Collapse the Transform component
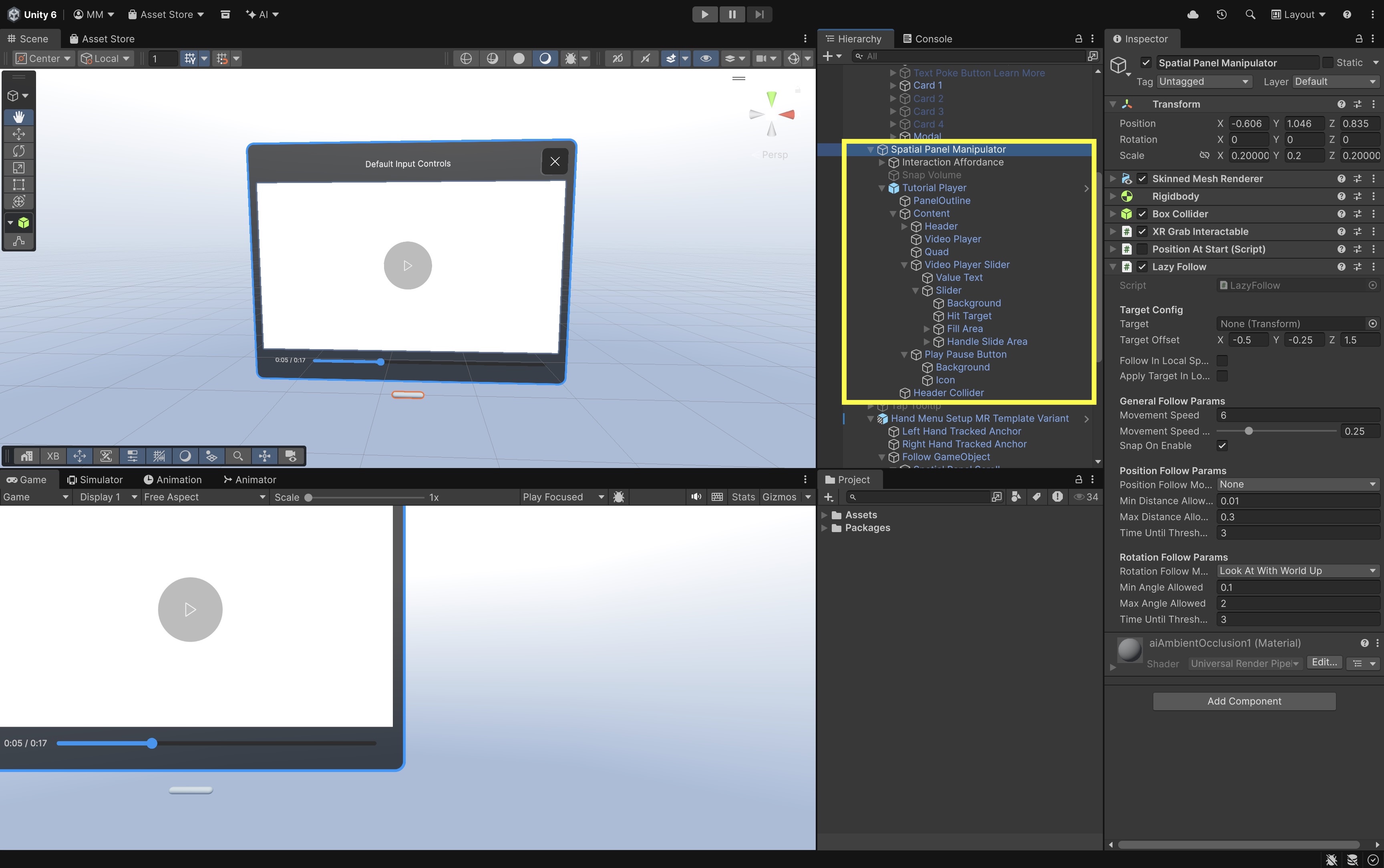1384x868 pixels. coord(1112,104)
